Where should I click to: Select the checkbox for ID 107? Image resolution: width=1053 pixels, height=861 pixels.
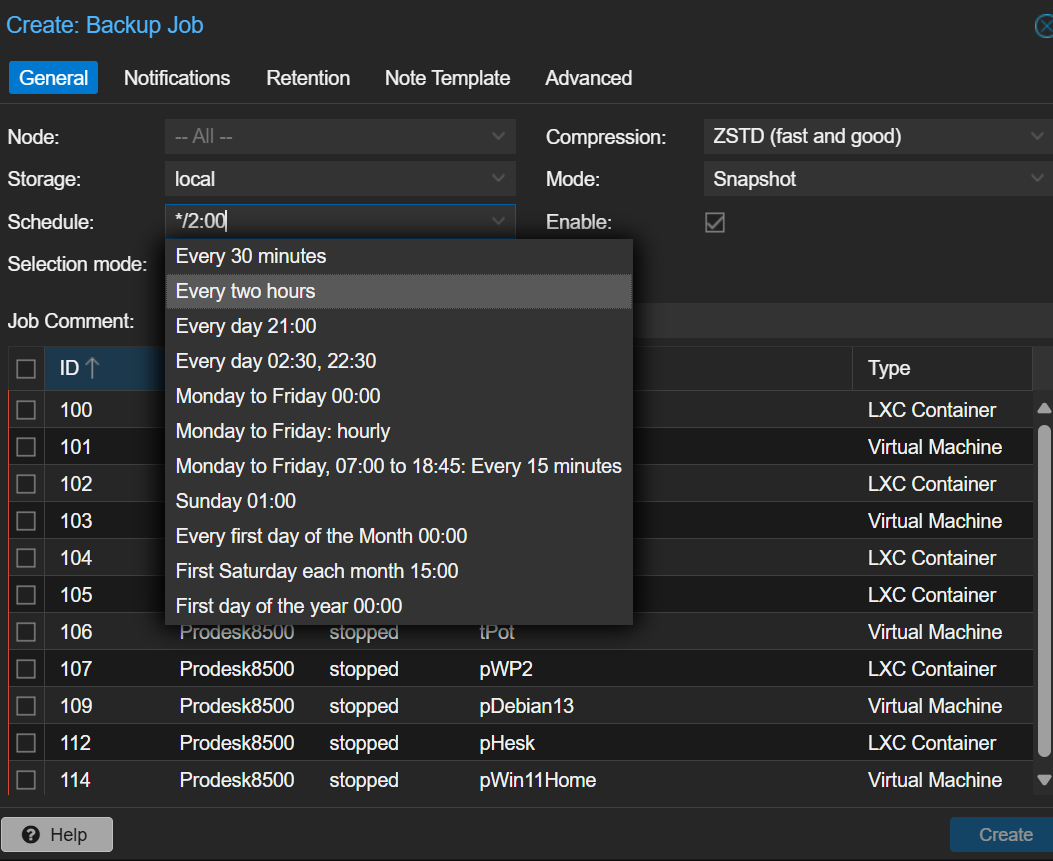(x=26, y=669)
